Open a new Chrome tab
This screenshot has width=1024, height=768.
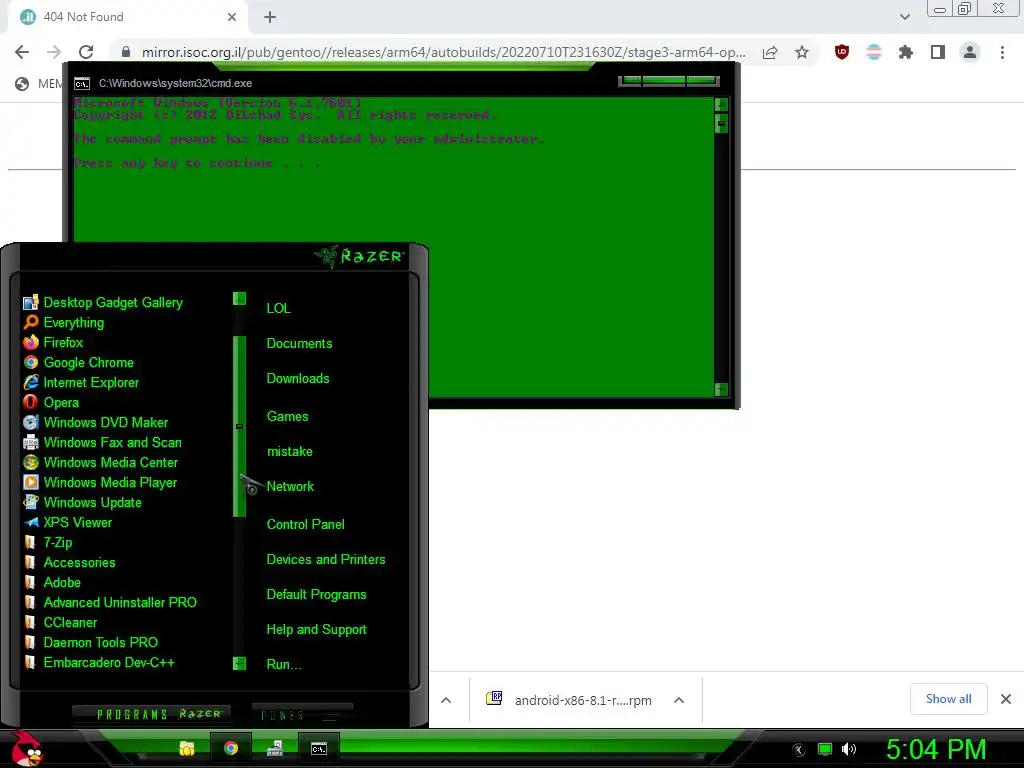[x=270, y=17]
